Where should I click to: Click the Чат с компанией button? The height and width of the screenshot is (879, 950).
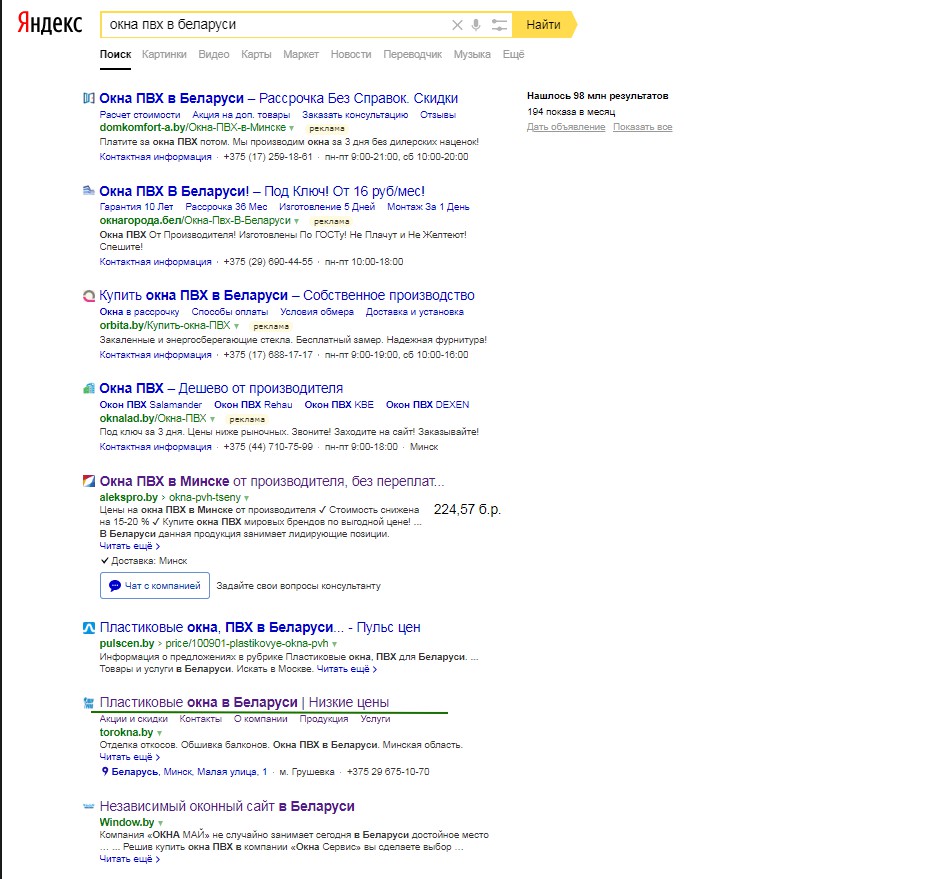tap(154, 586)
